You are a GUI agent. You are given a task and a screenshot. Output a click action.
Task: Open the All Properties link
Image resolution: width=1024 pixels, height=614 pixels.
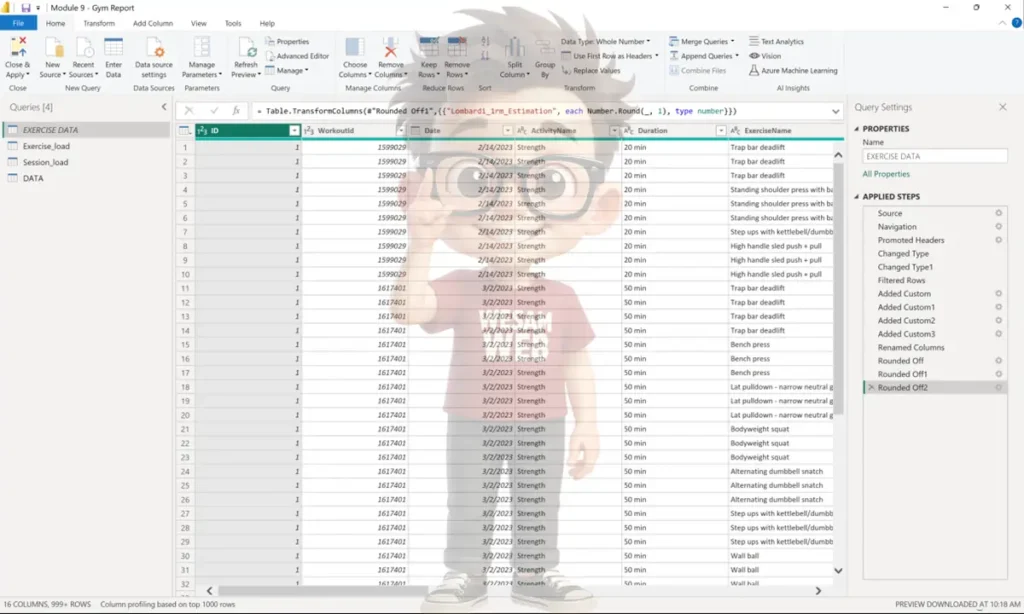(x=886, y=174)
